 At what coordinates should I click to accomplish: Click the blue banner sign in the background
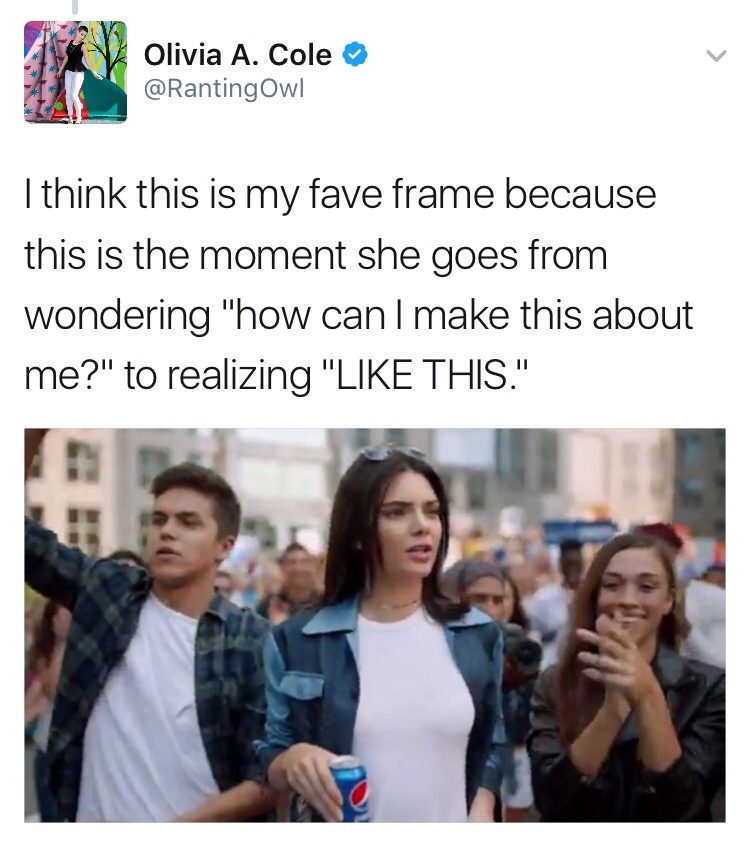[580, 532]
